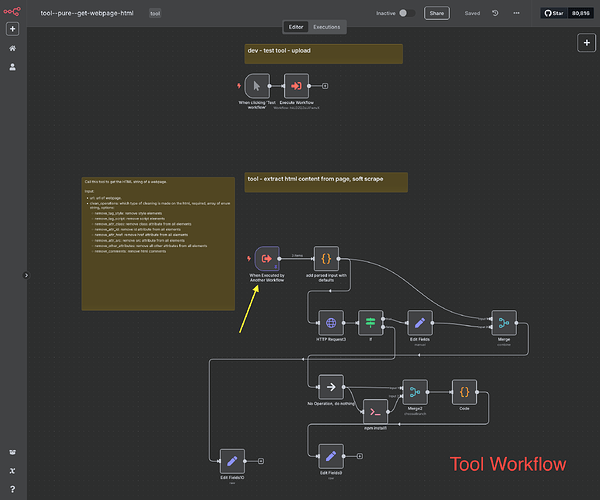
Task: Click the add node plus button top right
Action: [x=587, y=43]
